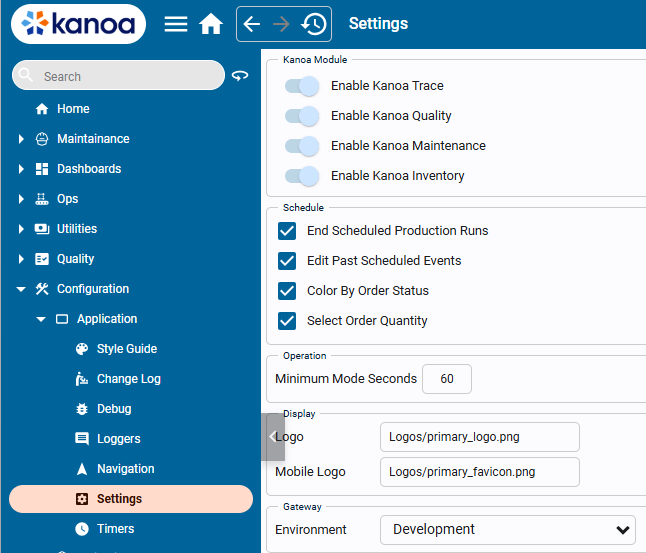Click the Maintainance menu label
Screen dimensions: 646x553
[93, 139]
